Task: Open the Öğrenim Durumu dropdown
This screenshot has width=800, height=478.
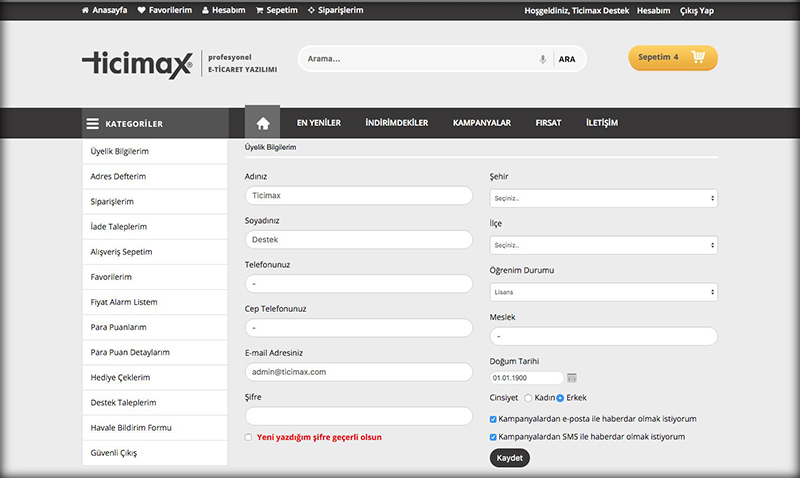Action: (x=603, y=292)
